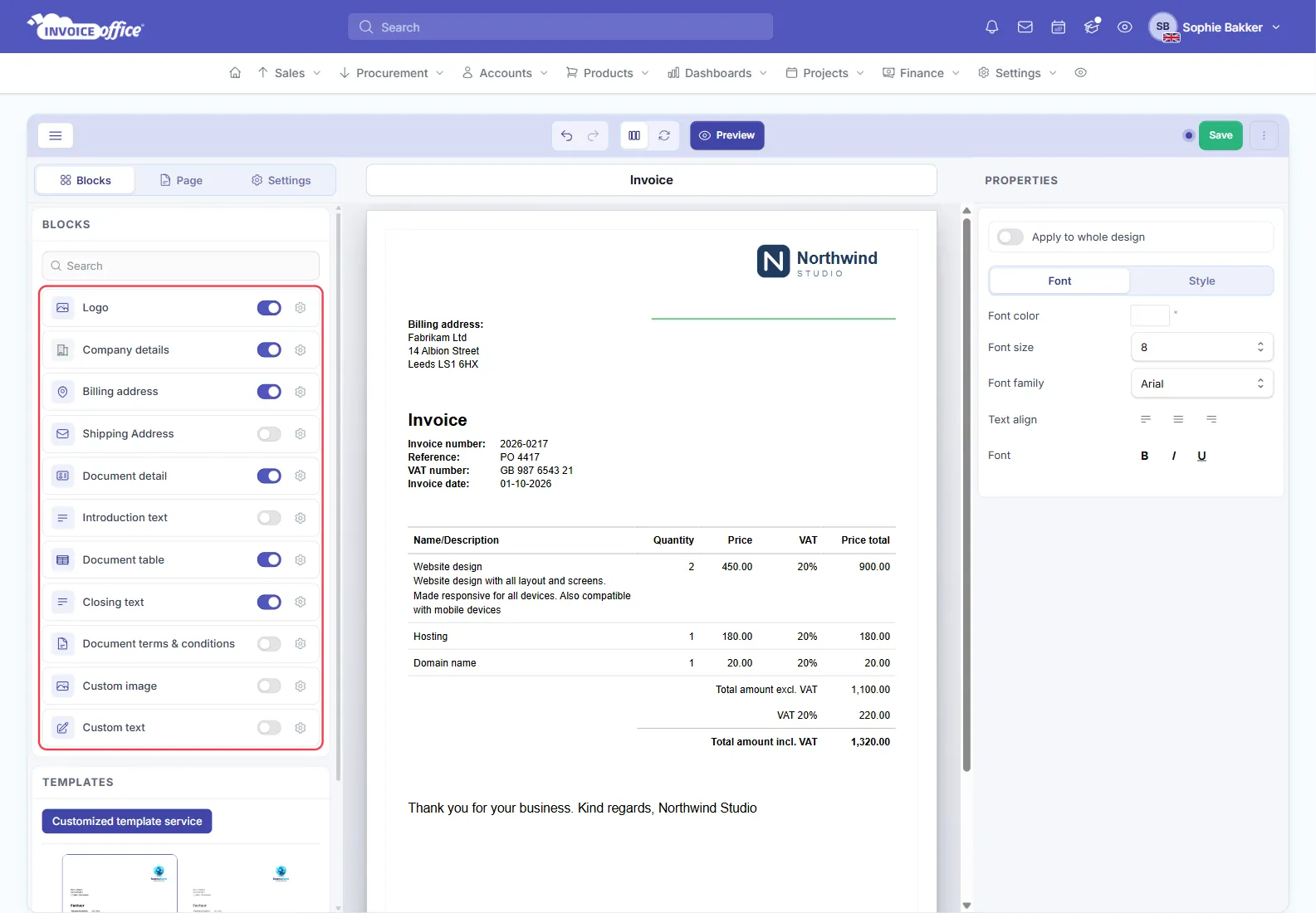Expand the Sales menu
Screen dimensions: 1316x913
coord(289,73)
